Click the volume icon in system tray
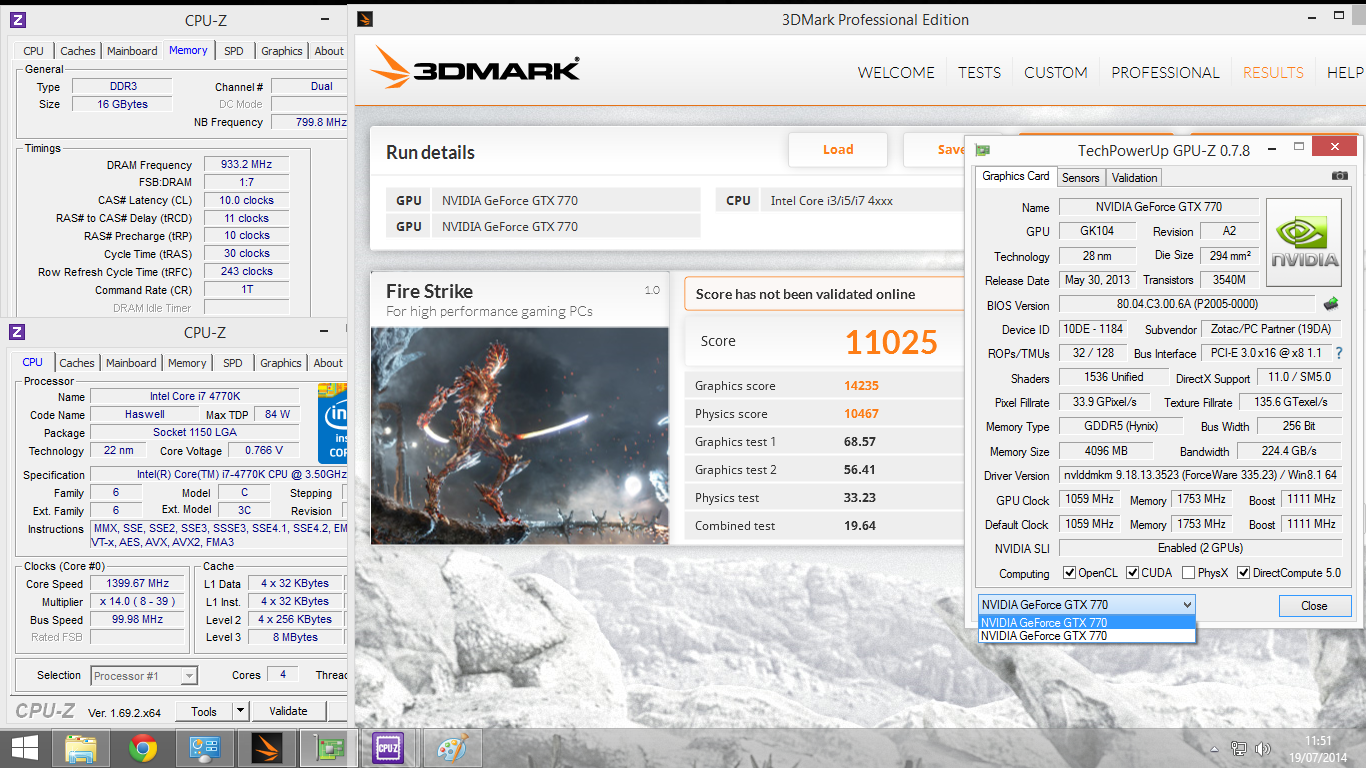 (x=1262, y=748)
